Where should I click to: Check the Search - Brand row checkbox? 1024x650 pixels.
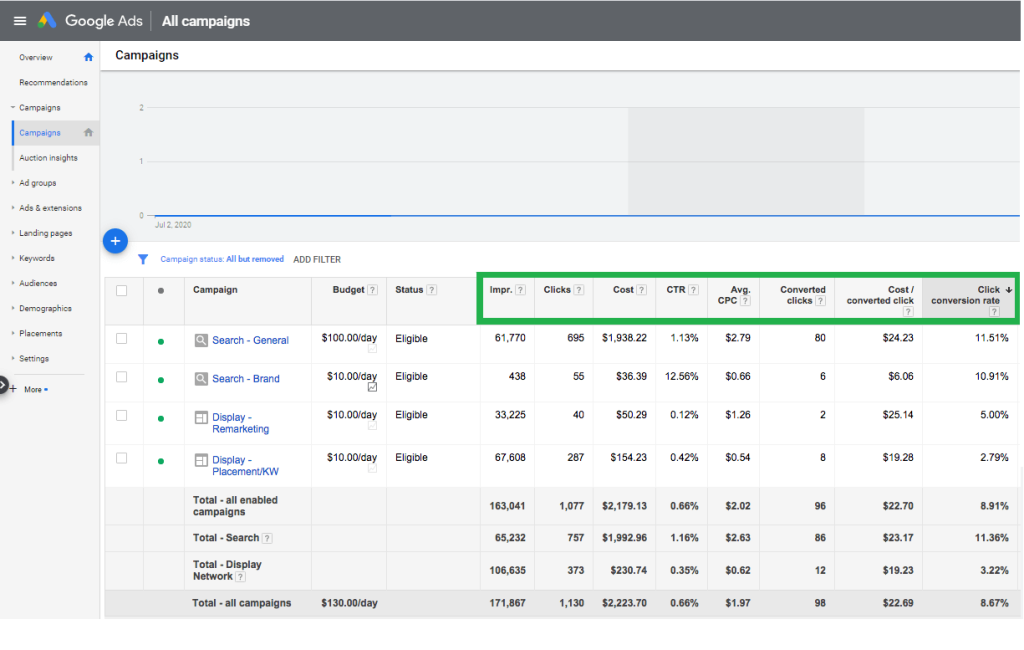coord(121,377)
